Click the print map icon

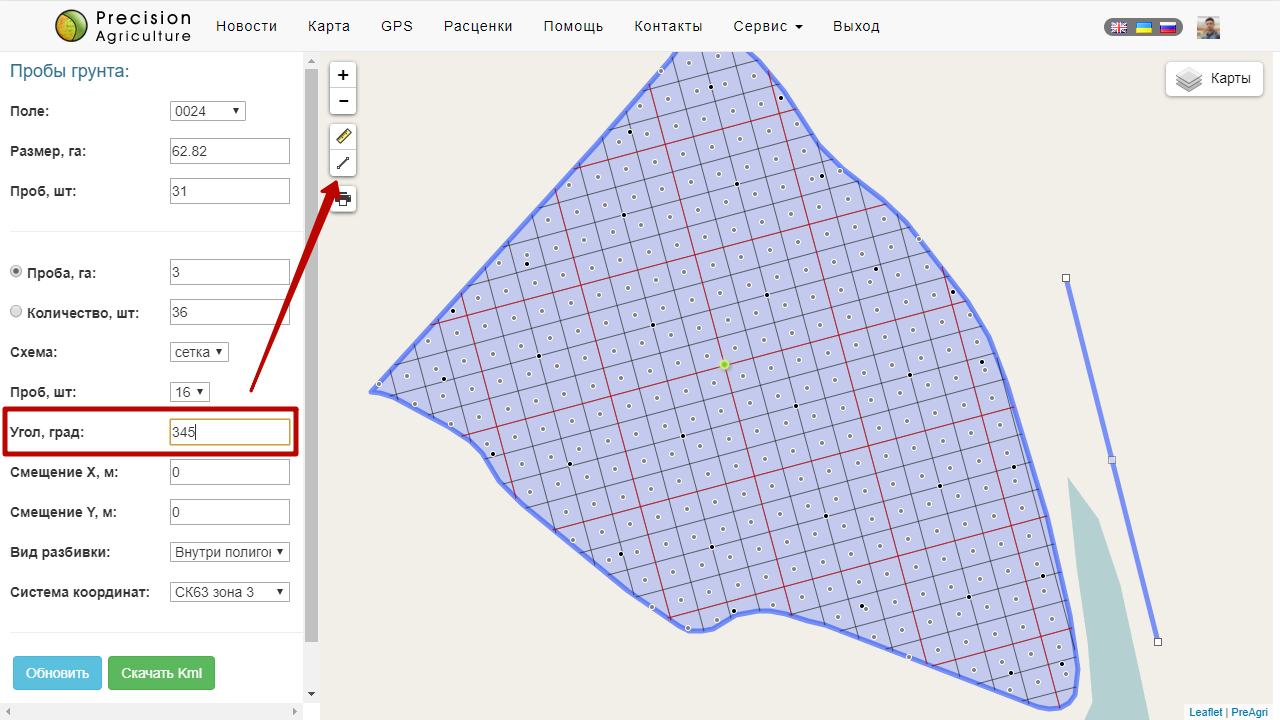343,199
